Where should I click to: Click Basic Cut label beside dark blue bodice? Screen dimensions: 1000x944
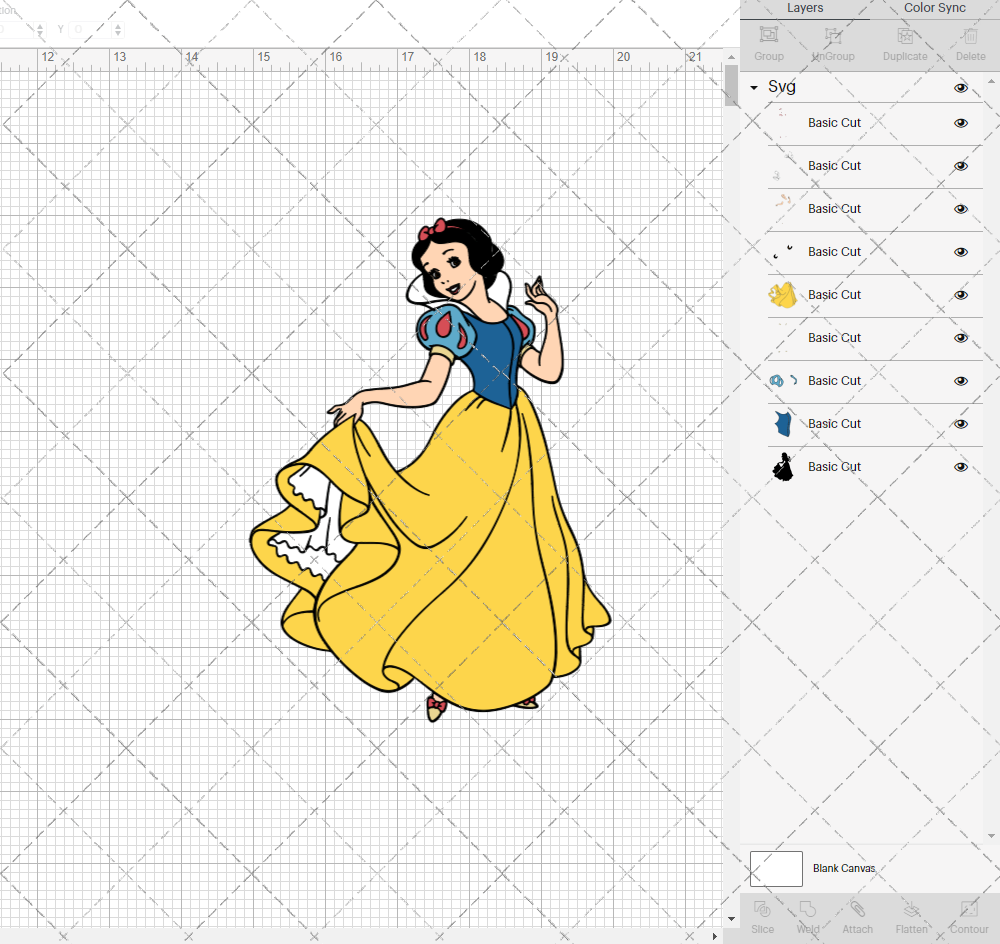[834, 424]
